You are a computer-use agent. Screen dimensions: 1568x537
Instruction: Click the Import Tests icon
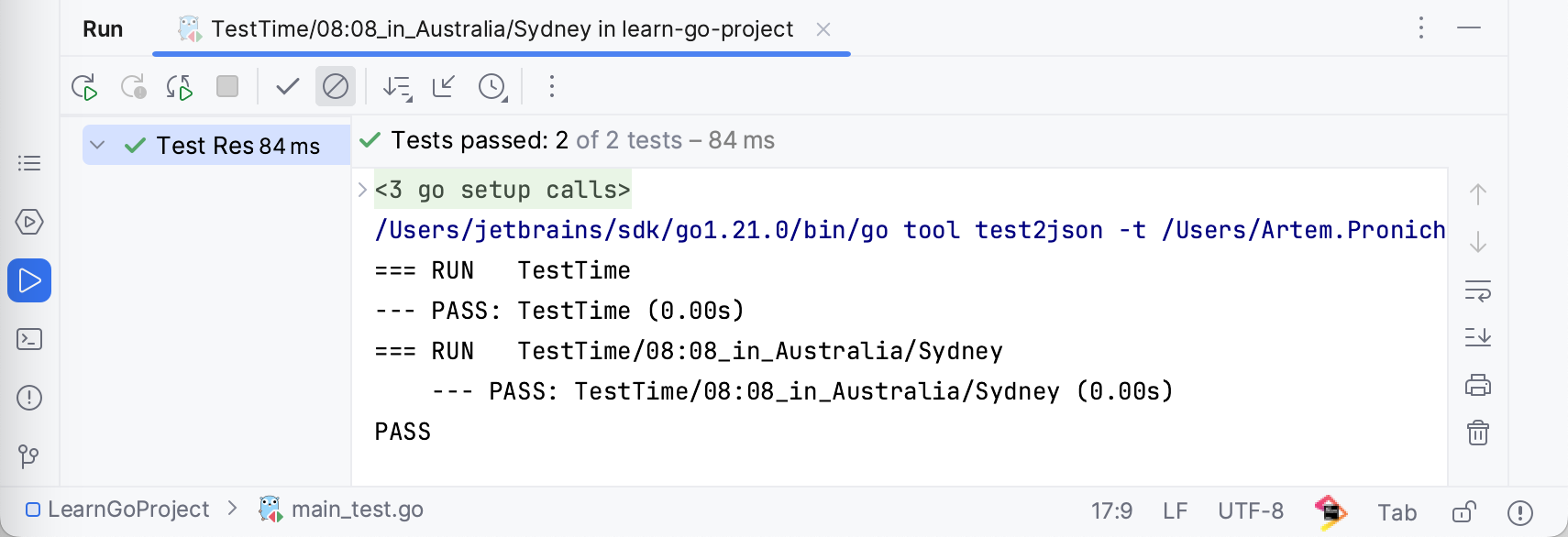click(x=444, y=87)
